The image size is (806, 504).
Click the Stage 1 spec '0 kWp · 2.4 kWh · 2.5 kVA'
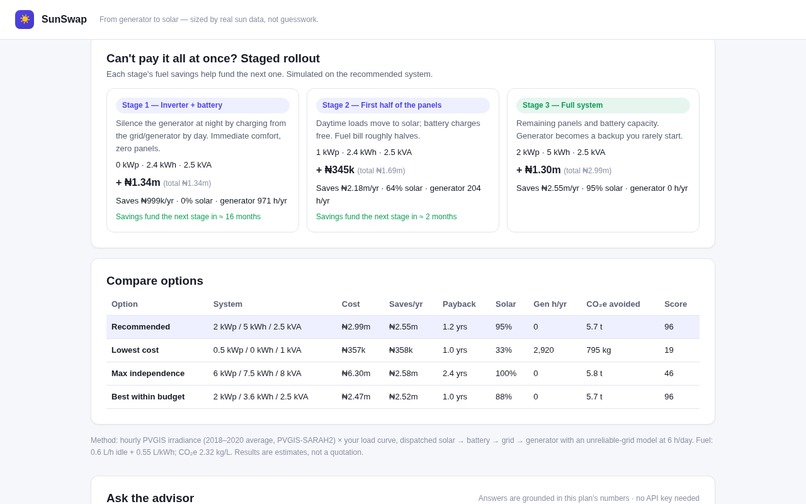pos(163,165)
